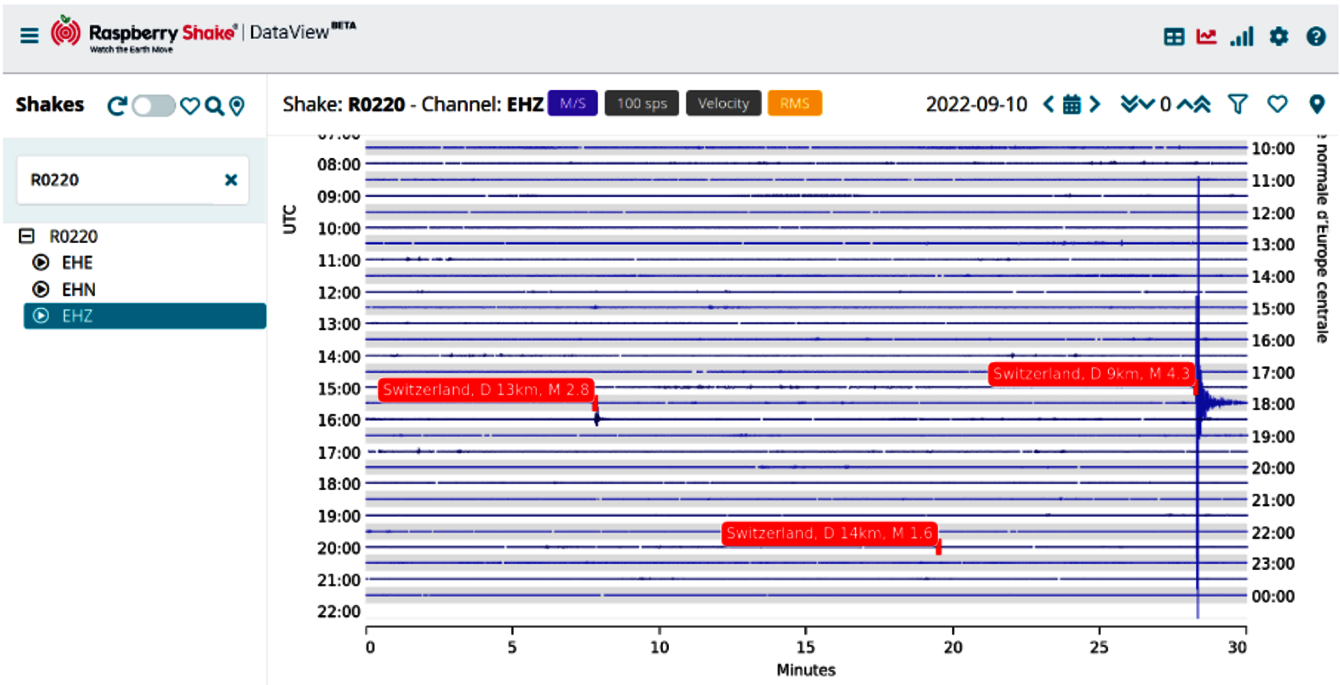Go to the next day arrow
This screenshot has width=1340, height=685.
(x=1095, y=104)
